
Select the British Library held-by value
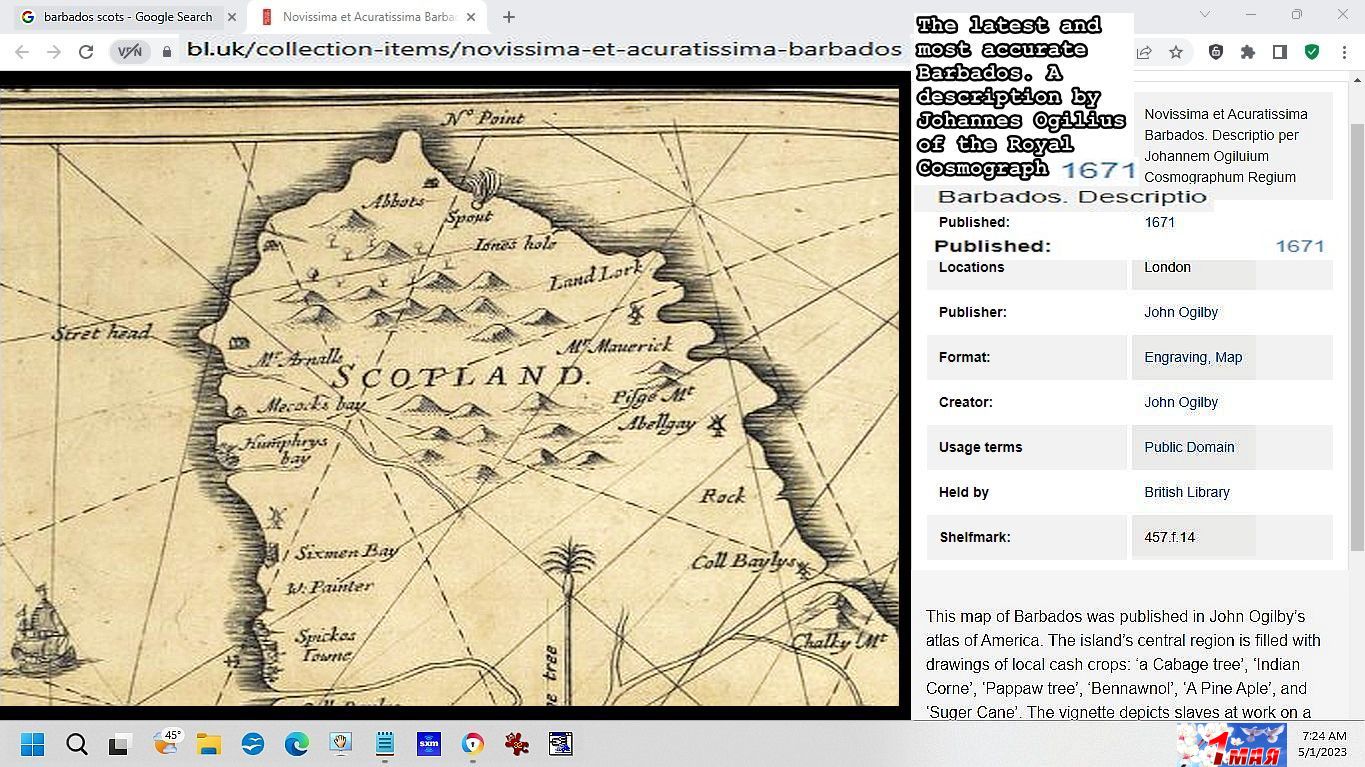(x=1187, y=492)
